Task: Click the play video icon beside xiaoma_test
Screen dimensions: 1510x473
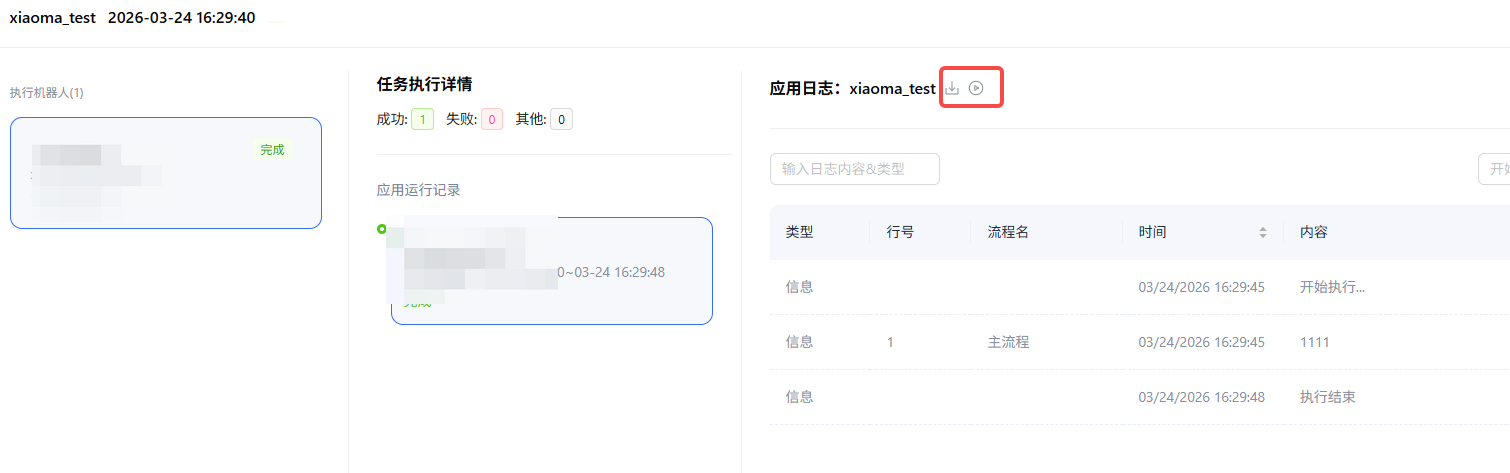Action: coord(977,88)
